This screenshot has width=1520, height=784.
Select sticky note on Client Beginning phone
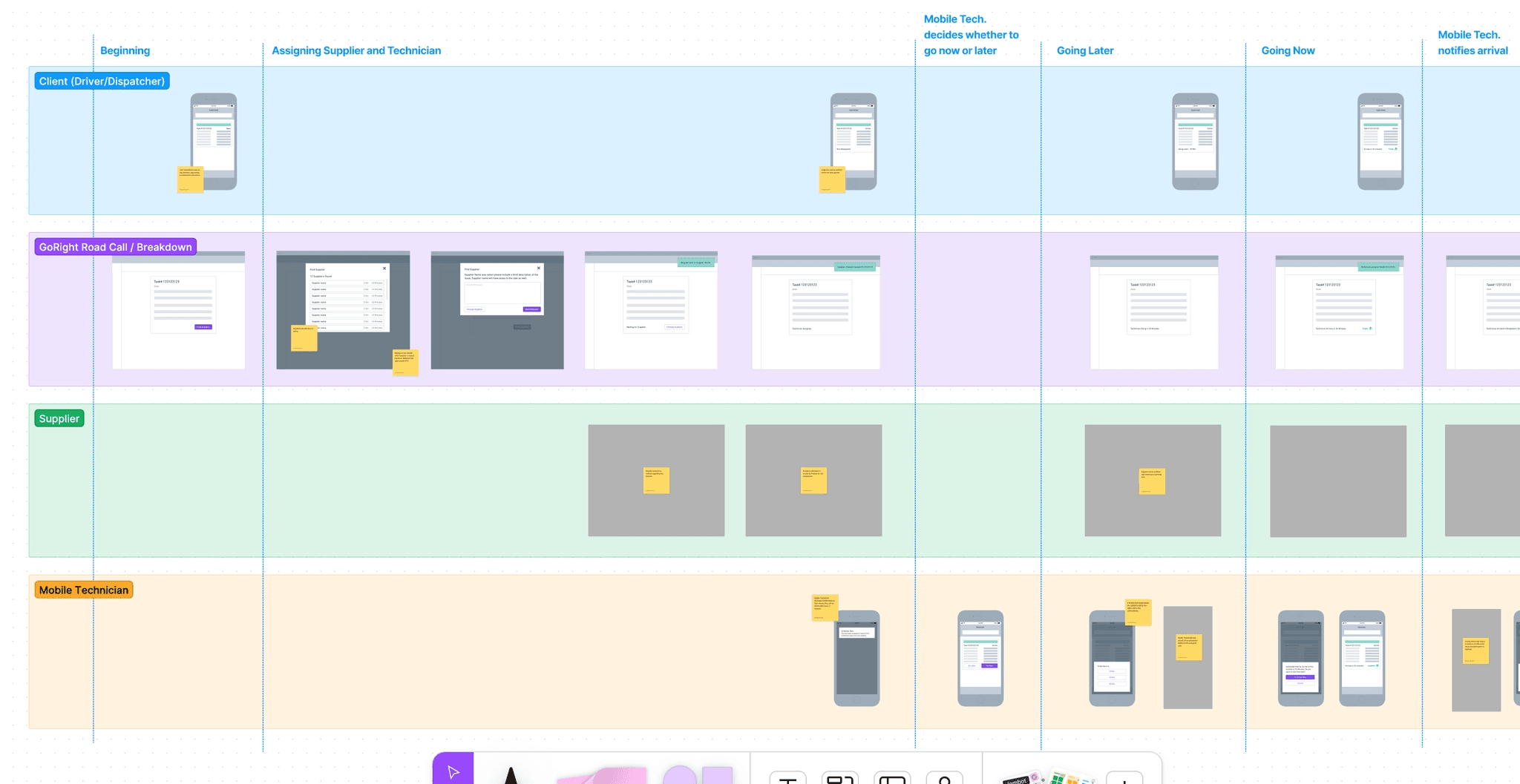190,179
